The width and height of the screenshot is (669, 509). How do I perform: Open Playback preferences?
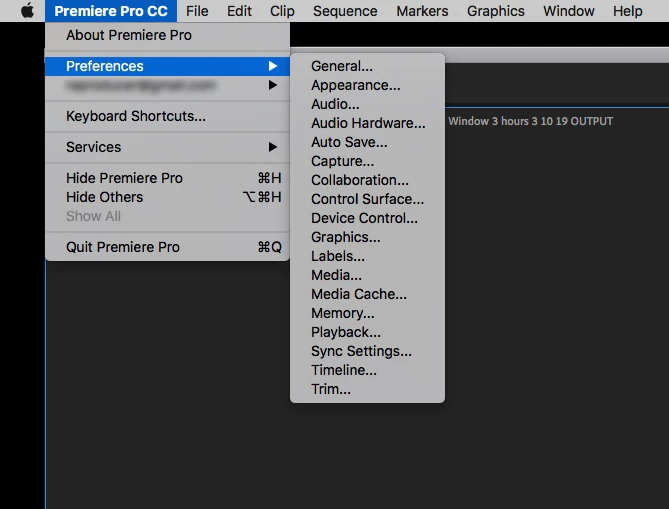tap(367, 332)
